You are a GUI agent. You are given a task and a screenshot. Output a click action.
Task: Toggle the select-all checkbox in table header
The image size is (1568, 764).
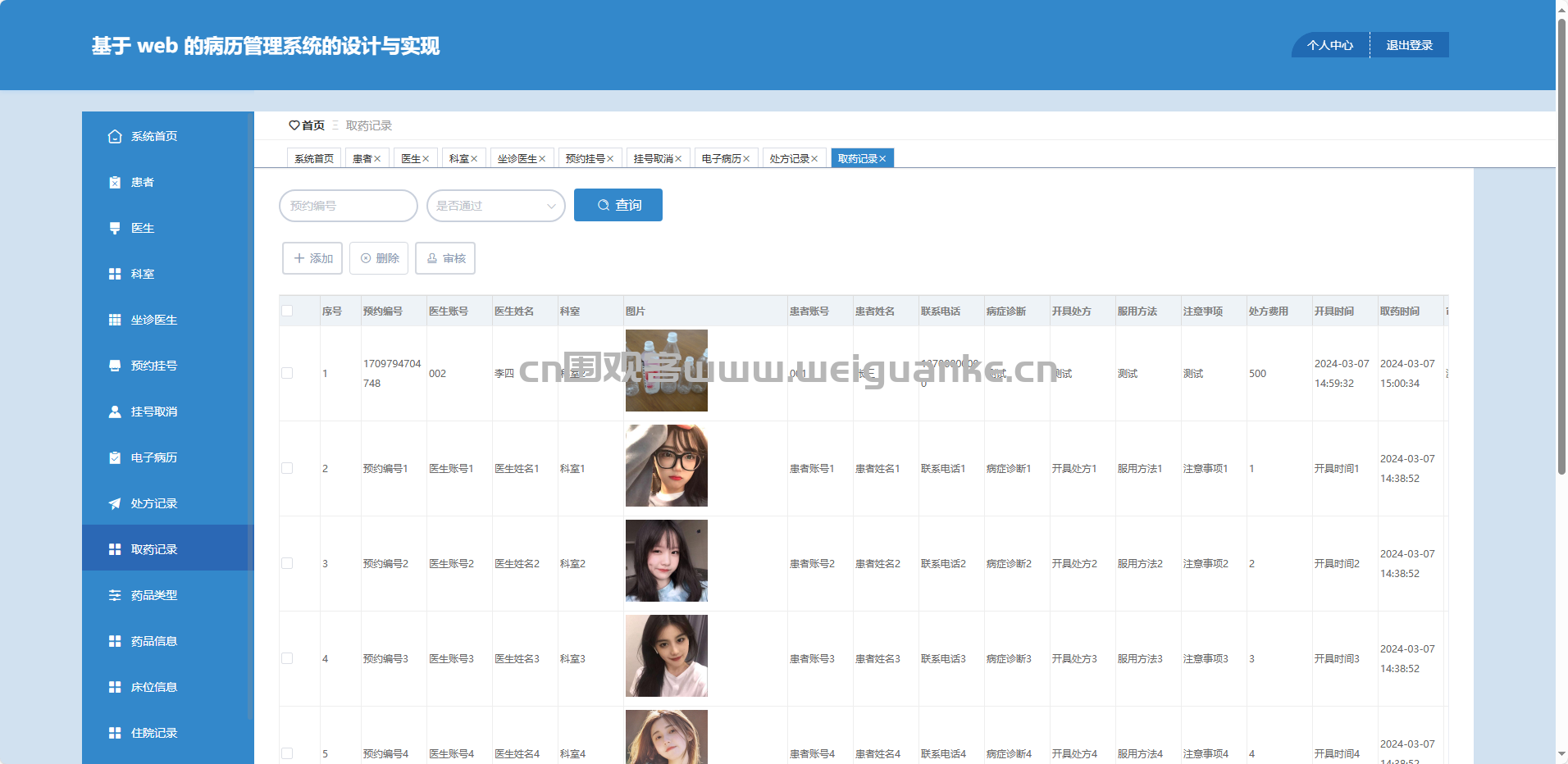[287, 311]
